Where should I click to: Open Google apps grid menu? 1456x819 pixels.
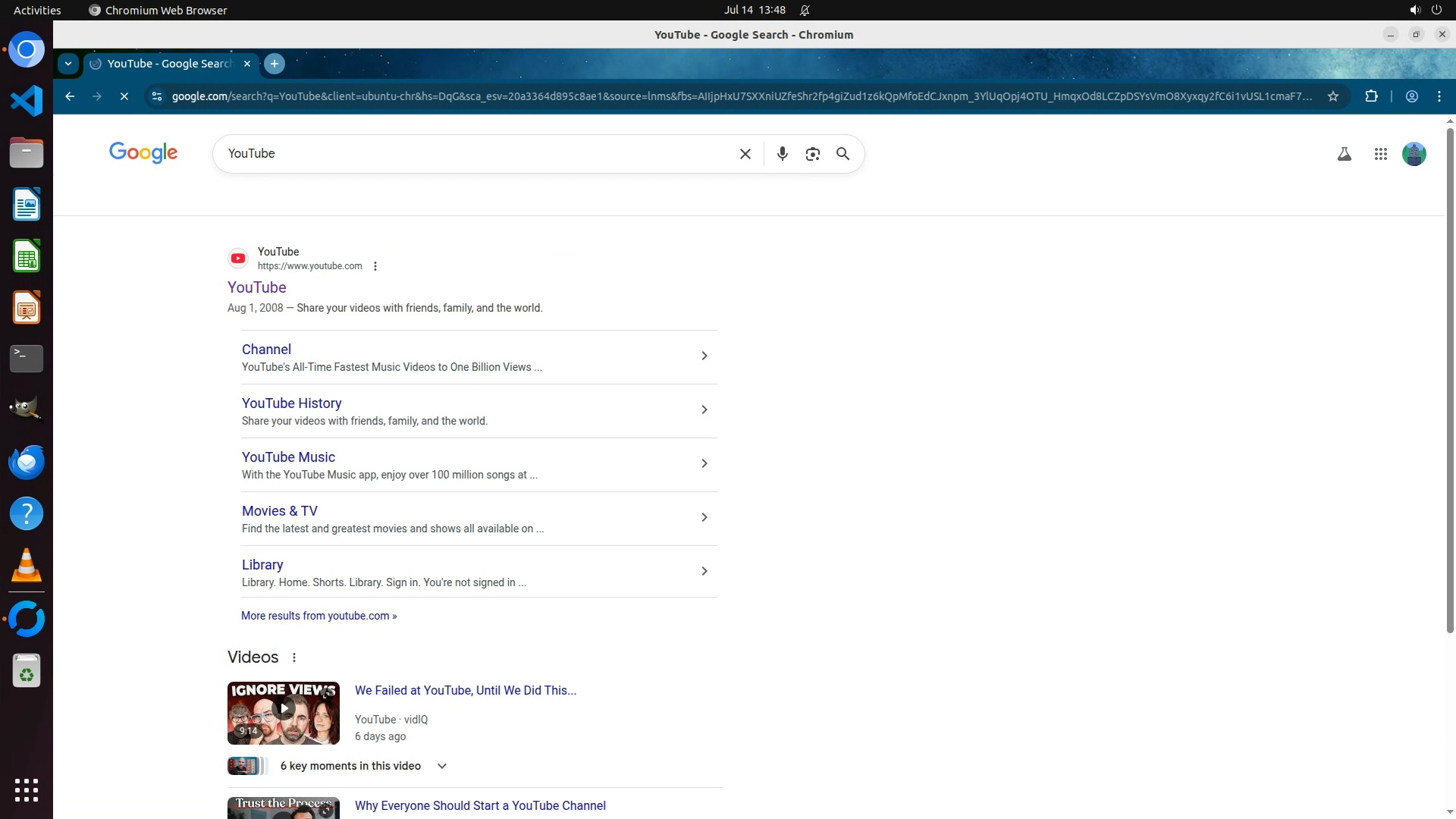pos(1380,154)
